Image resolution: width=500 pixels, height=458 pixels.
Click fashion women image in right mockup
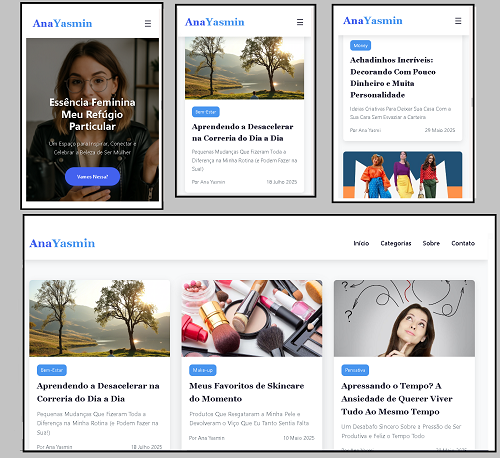[x=403, y=175]
